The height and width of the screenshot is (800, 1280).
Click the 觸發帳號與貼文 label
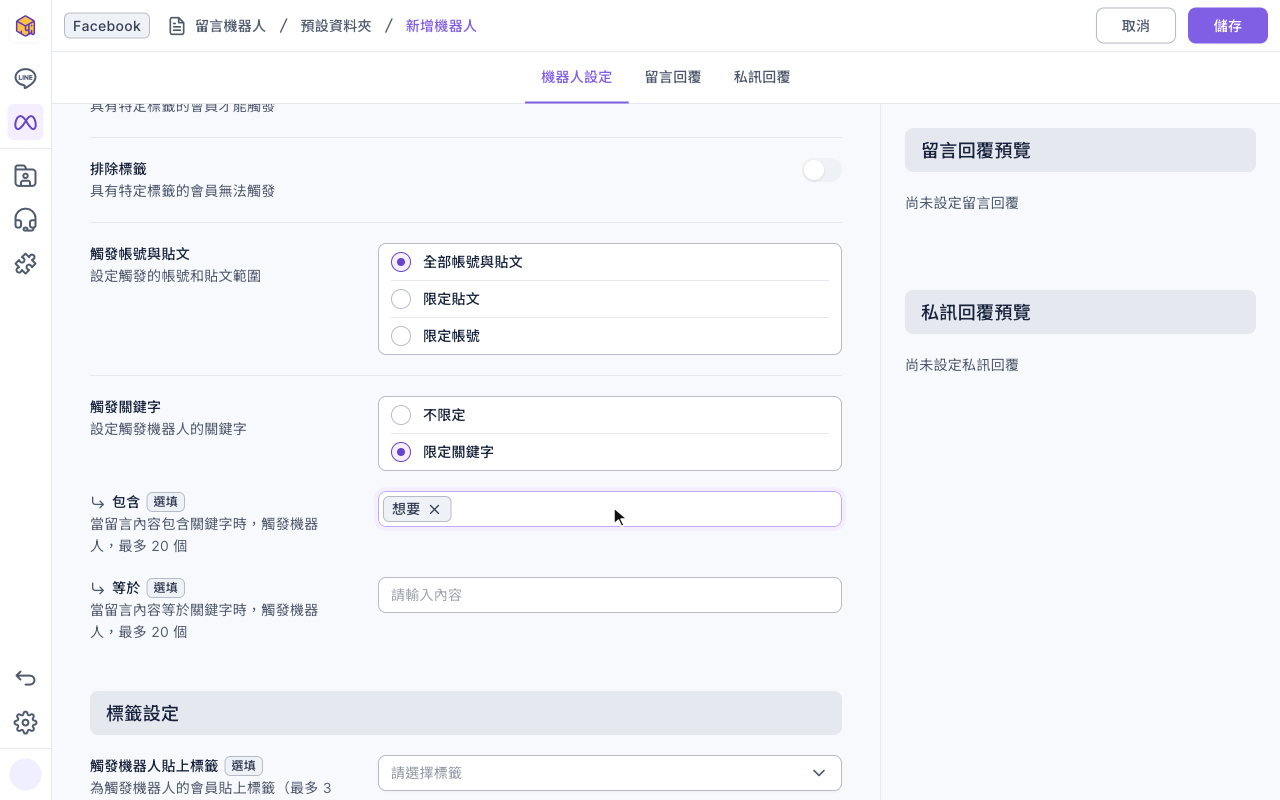140,254
